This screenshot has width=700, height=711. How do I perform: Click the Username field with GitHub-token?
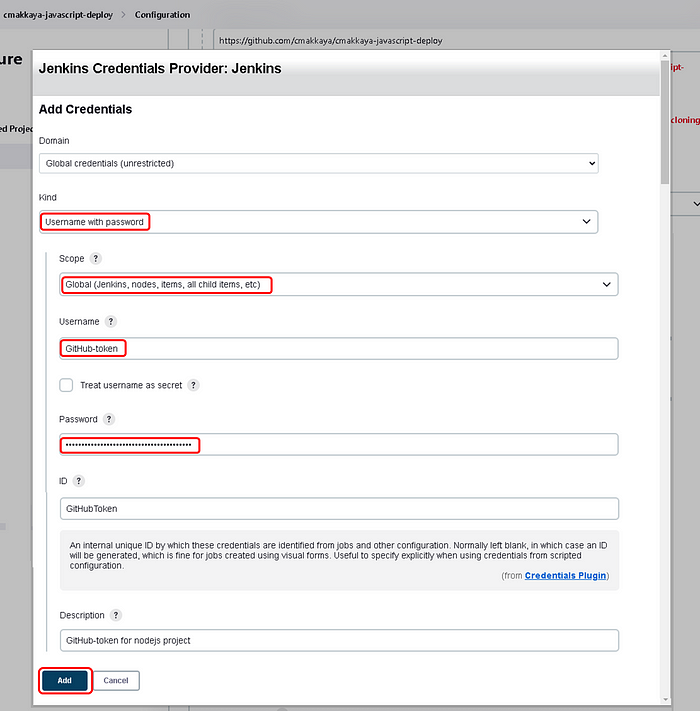click(339, 348)
